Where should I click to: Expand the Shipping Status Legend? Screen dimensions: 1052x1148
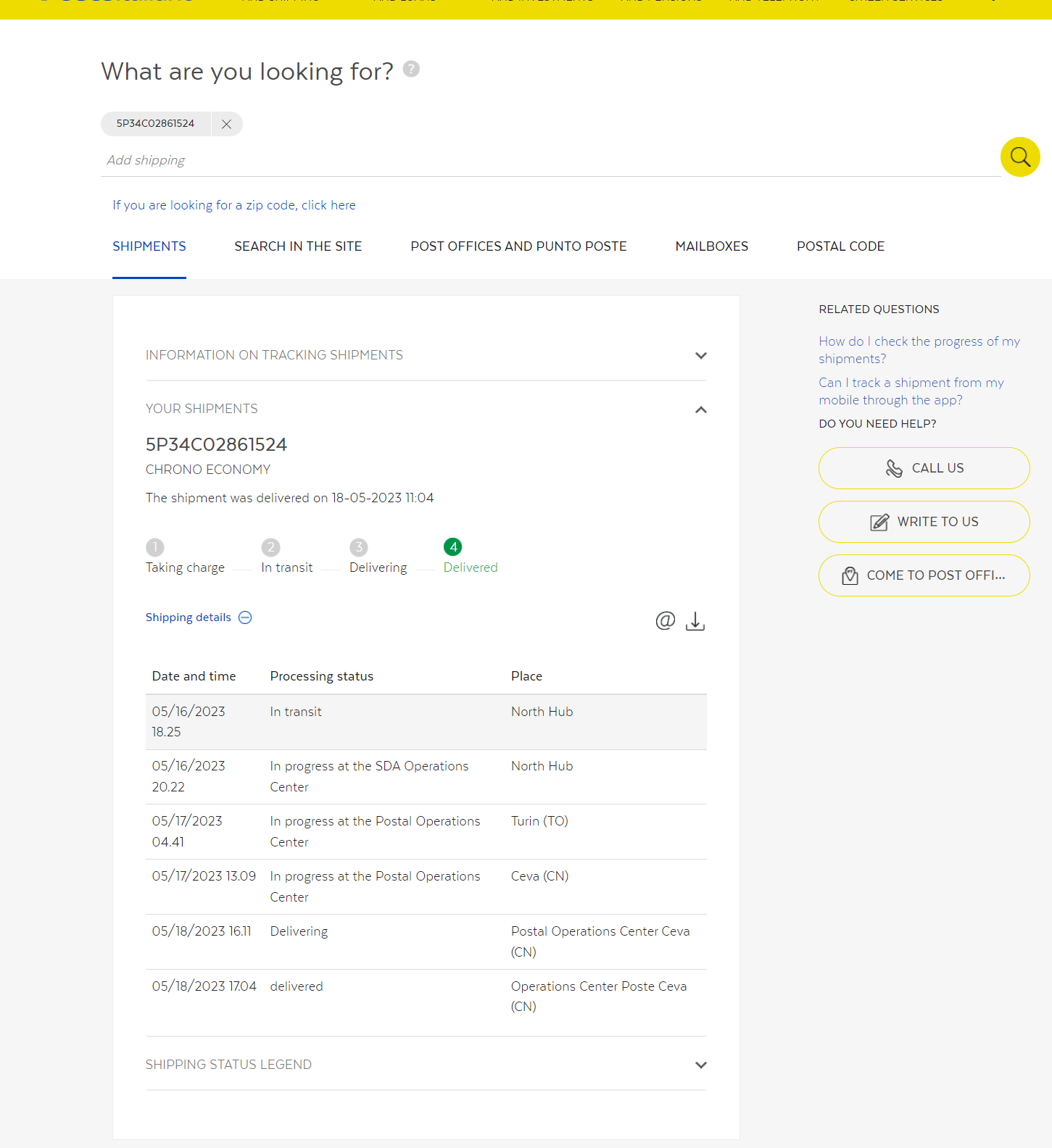point(700,1065)
